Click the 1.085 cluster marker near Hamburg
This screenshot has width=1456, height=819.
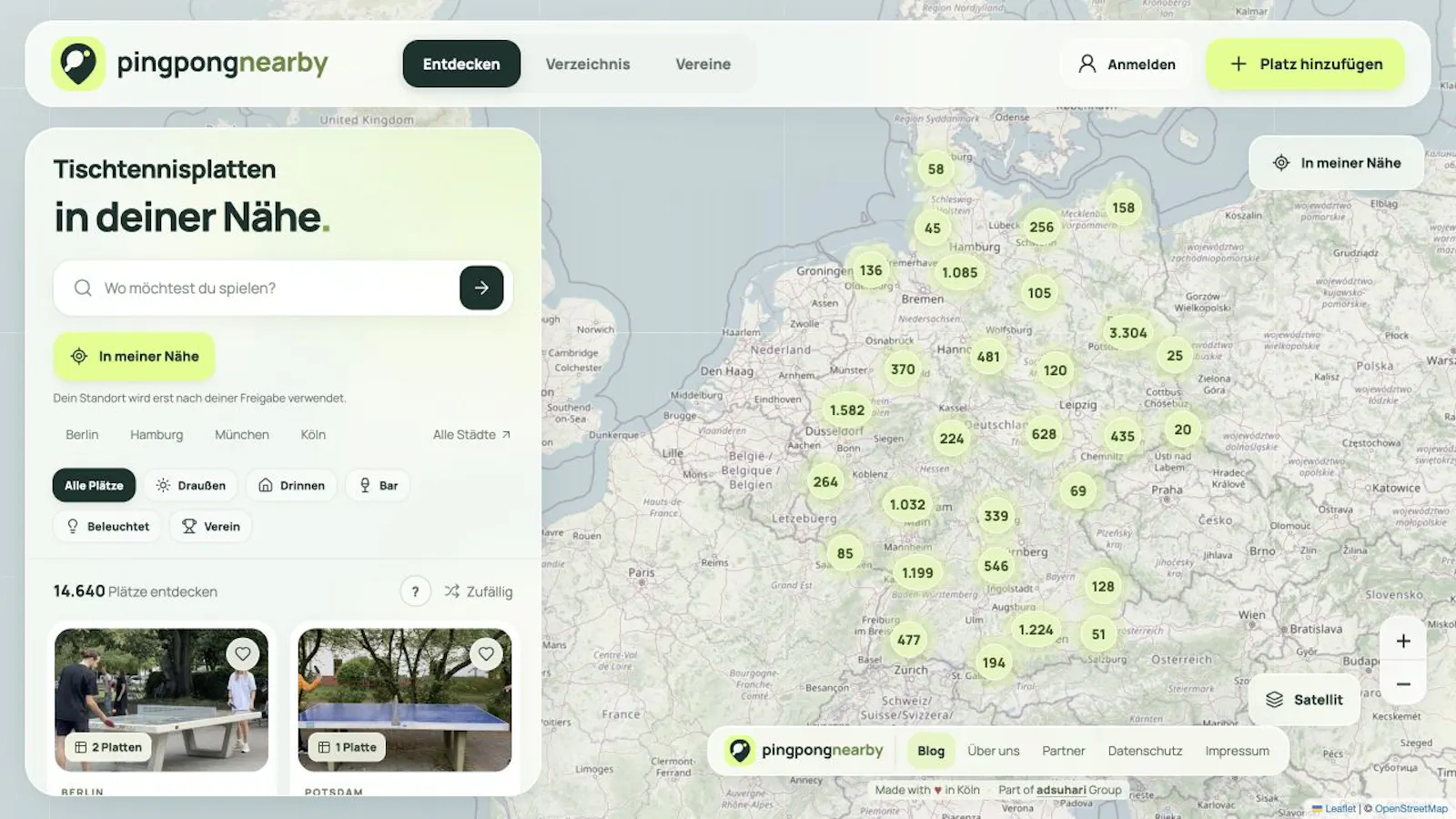(959, 272)
